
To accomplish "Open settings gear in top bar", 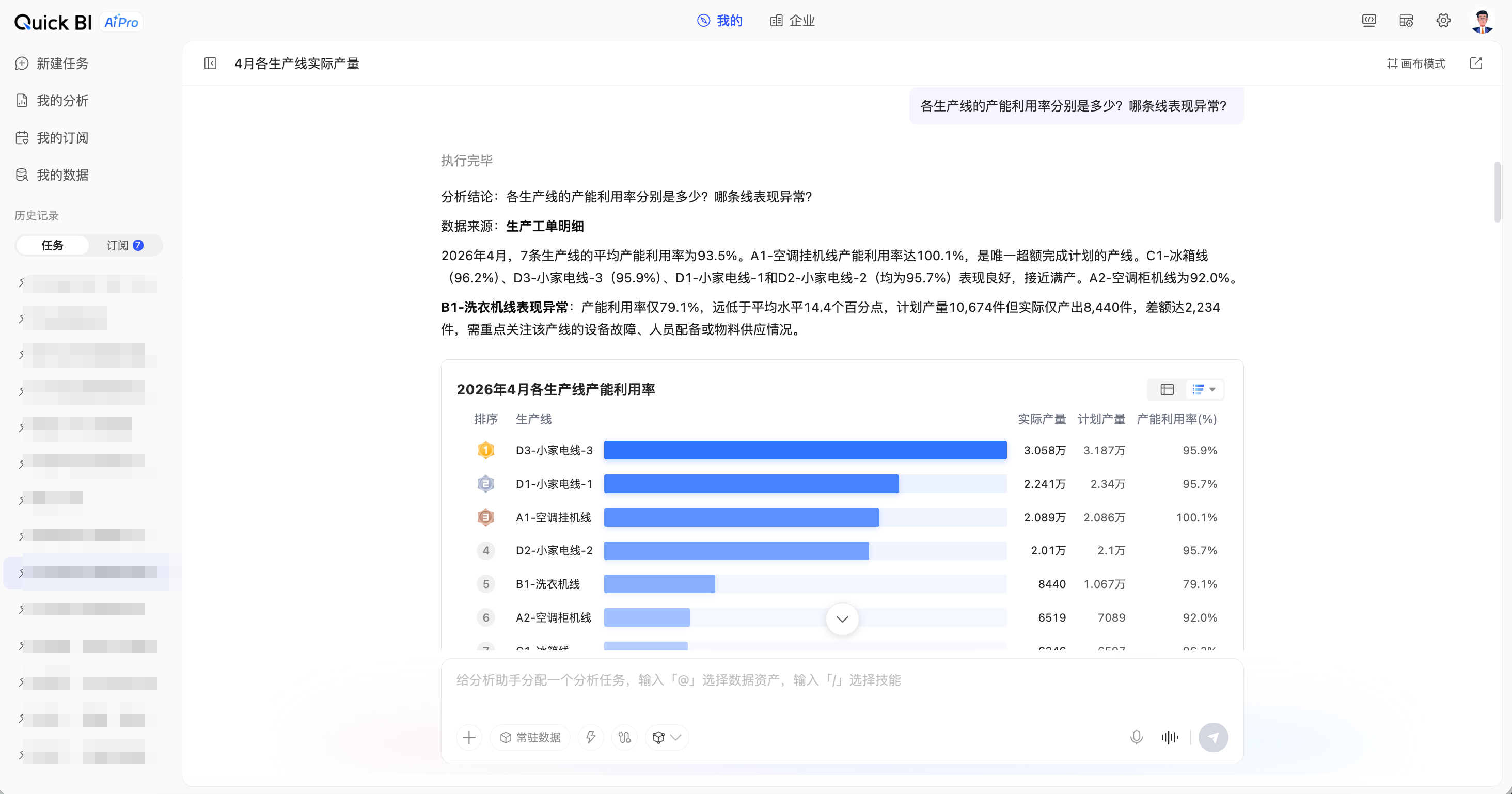I will (x=1443, y=21).
